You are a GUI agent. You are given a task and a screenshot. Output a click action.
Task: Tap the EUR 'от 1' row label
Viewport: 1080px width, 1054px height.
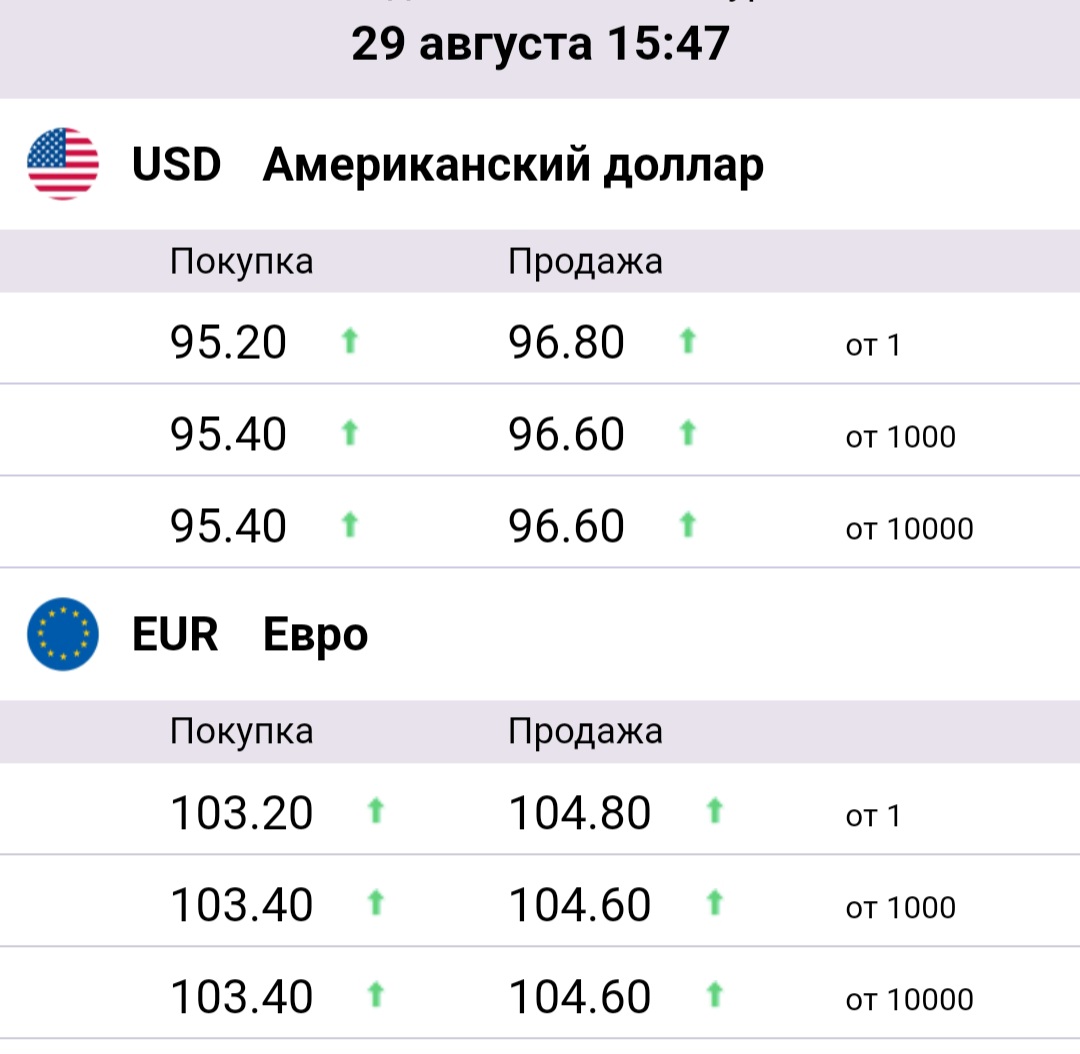[873, 816]
